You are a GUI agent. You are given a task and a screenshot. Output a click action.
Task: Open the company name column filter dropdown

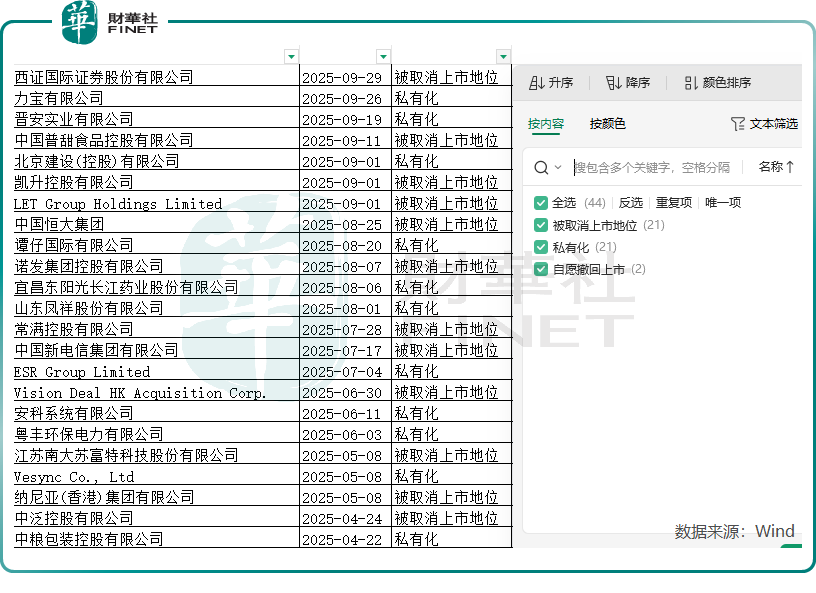[291, 57]
